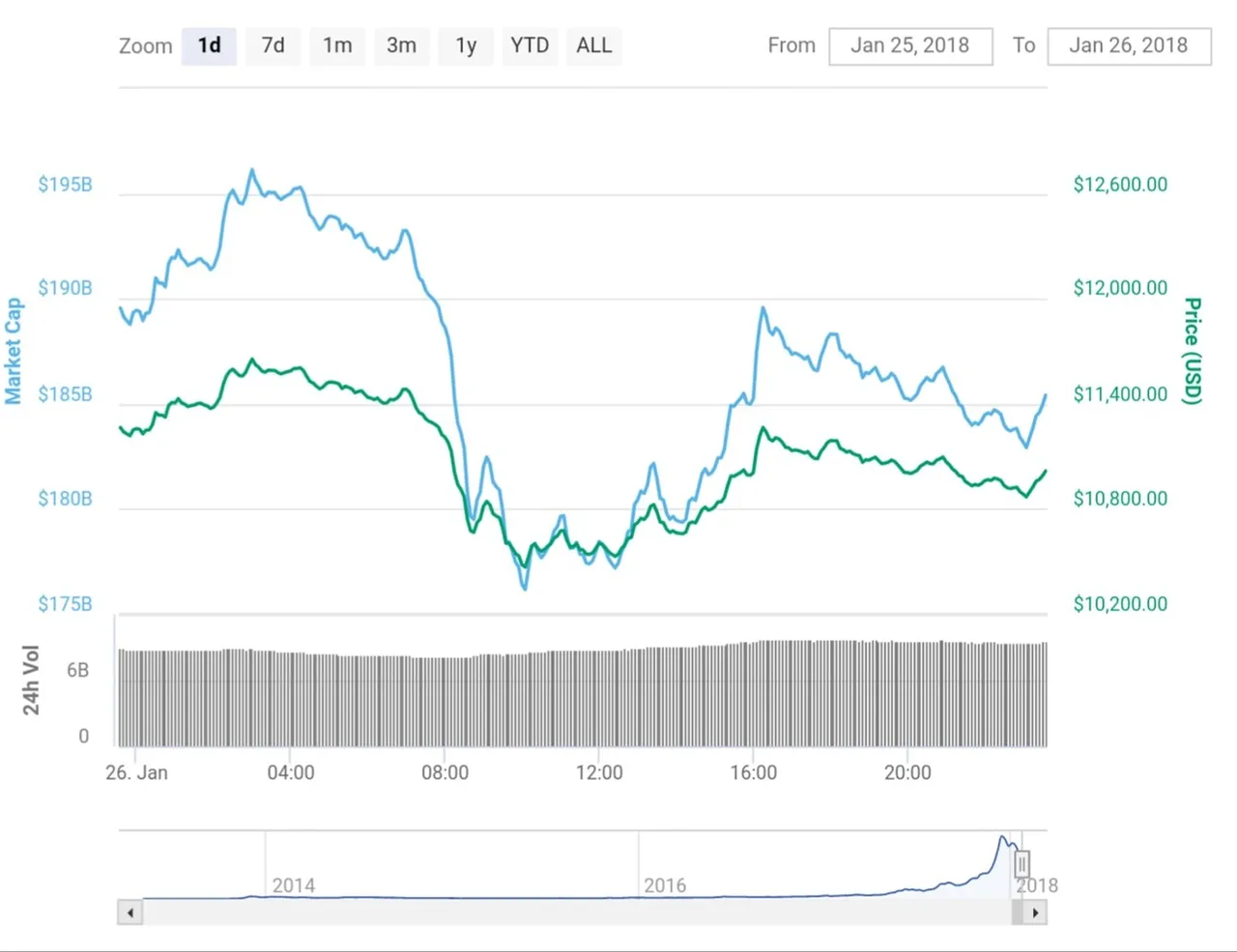This screenshot has width=1237, height=952.
Task: Show ALL historical data range
Action: tap(593, 45)
